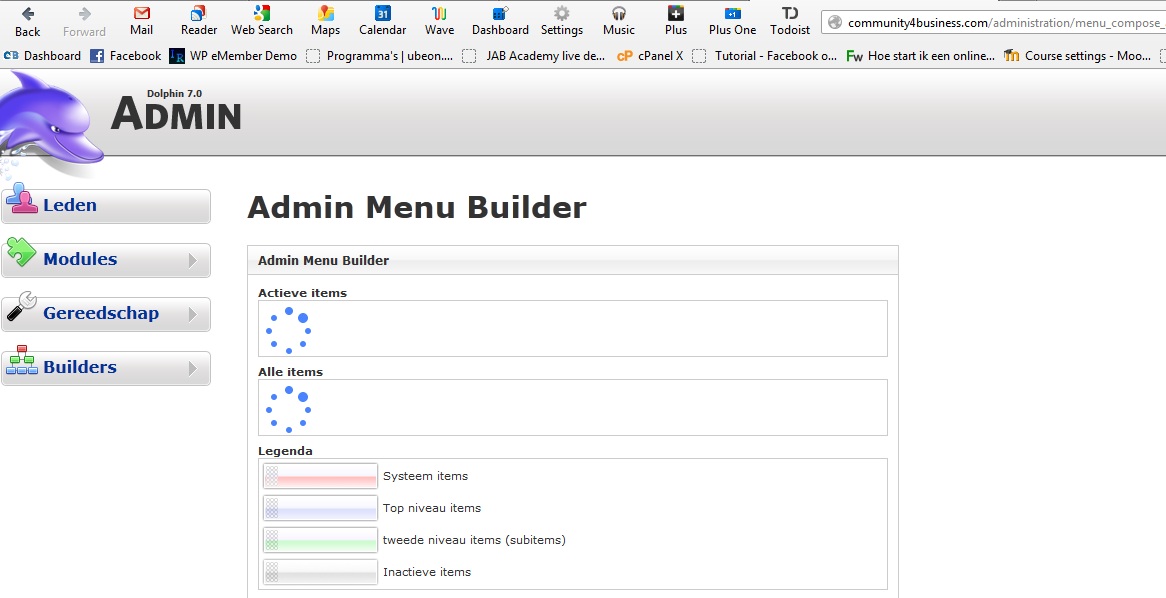This screenshot has width=1166, height=598.
Task: Expand the Builders submenu arrow
Action: click(192, 368)
